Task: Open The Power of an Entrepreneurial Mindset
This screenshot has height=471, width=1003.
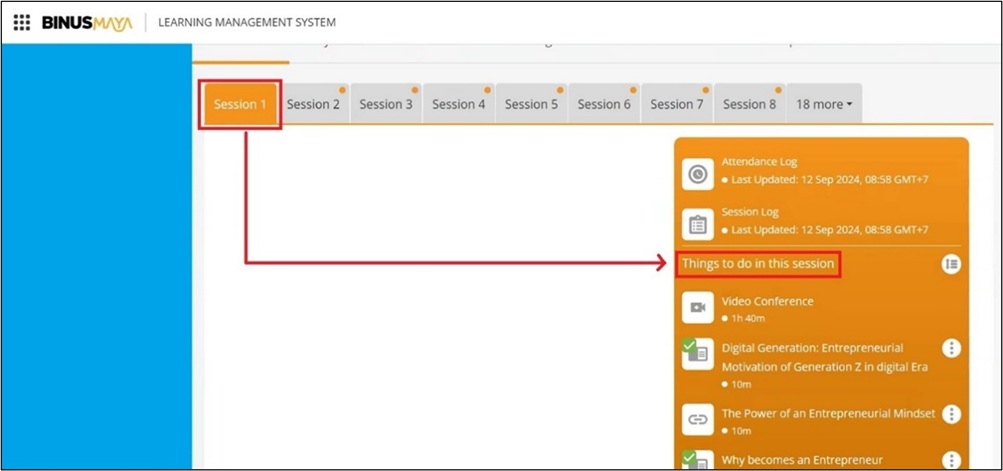Action: coord(828,413)
